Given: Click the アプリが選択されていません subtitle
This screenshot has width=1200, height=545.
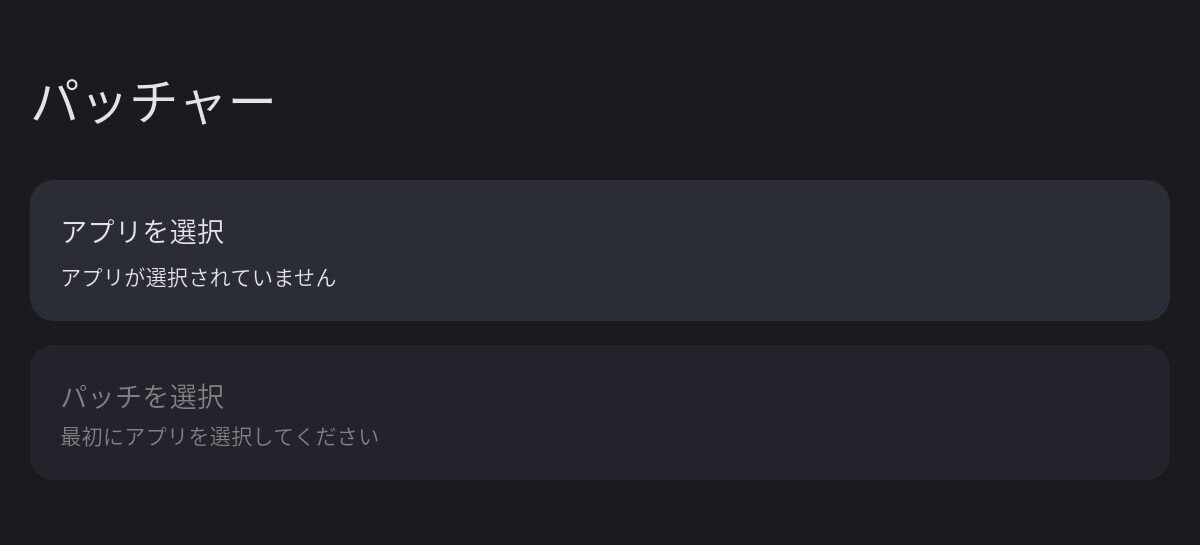Looking at the screenshot, I should click(198, 278).
